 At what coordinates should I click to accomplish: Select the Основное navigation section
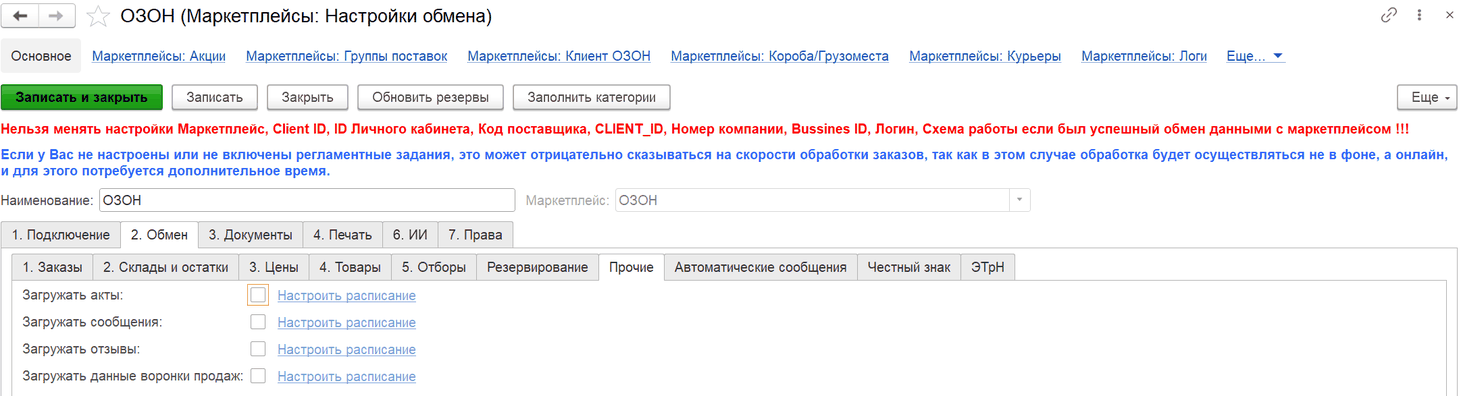tap(41, 56)
